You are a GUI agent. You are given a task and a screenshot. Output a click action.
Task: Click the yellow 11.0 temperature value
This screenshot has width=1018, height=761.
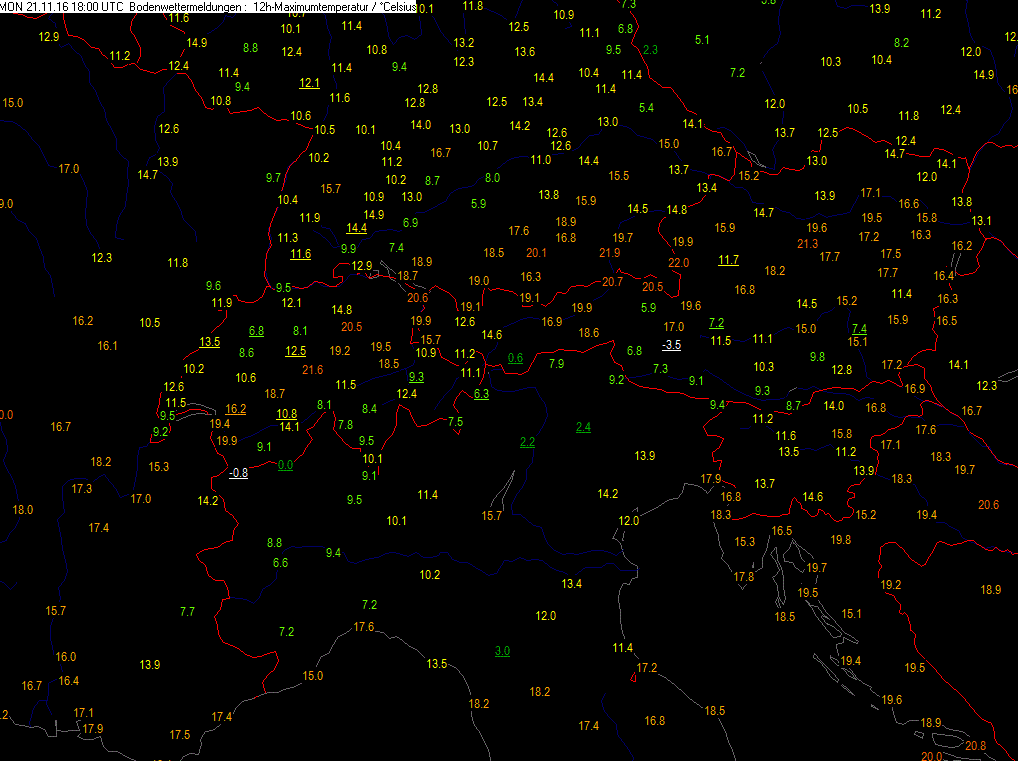(540, 160)
